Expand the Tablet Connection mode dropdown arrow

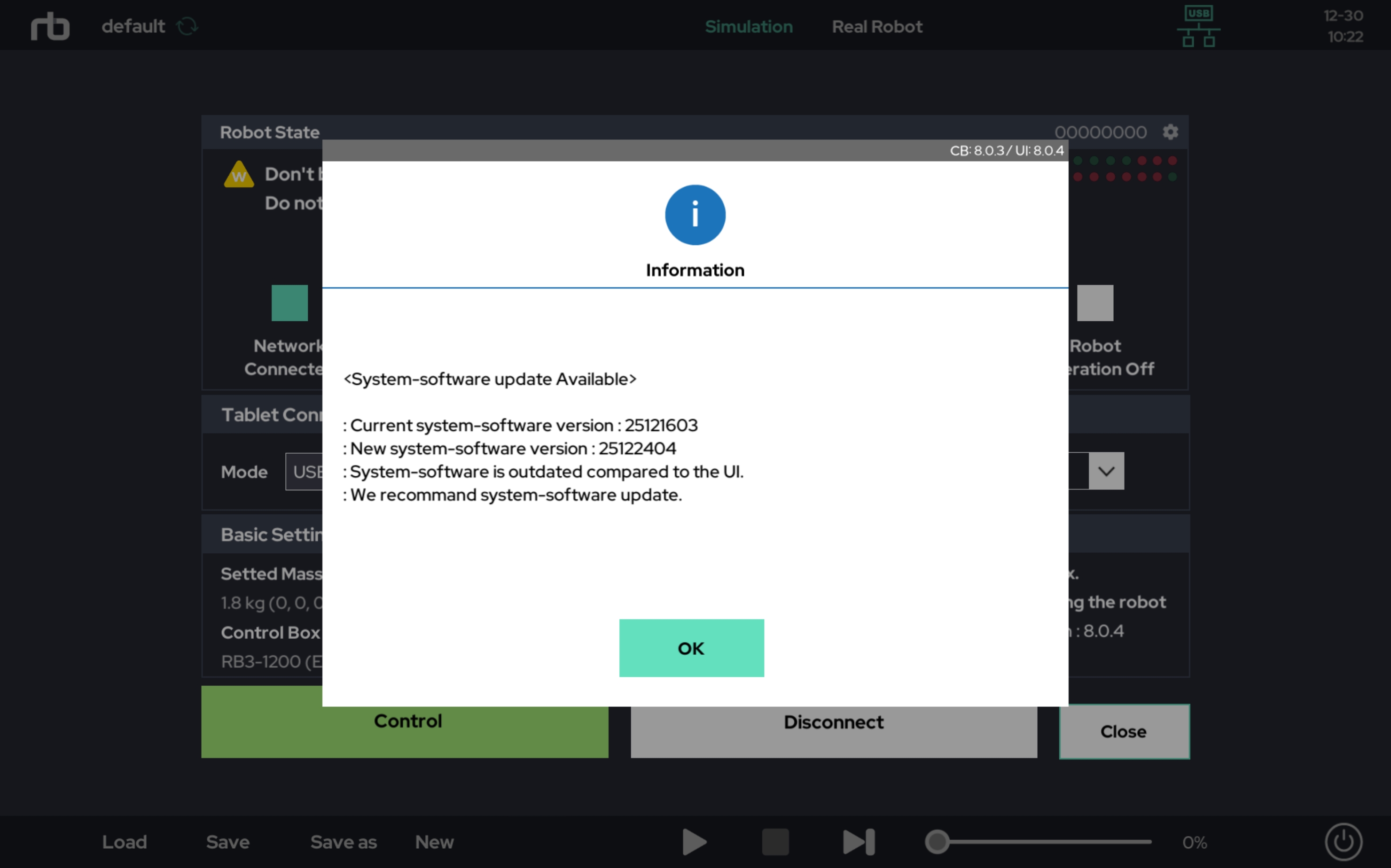tap(1106, 471)
